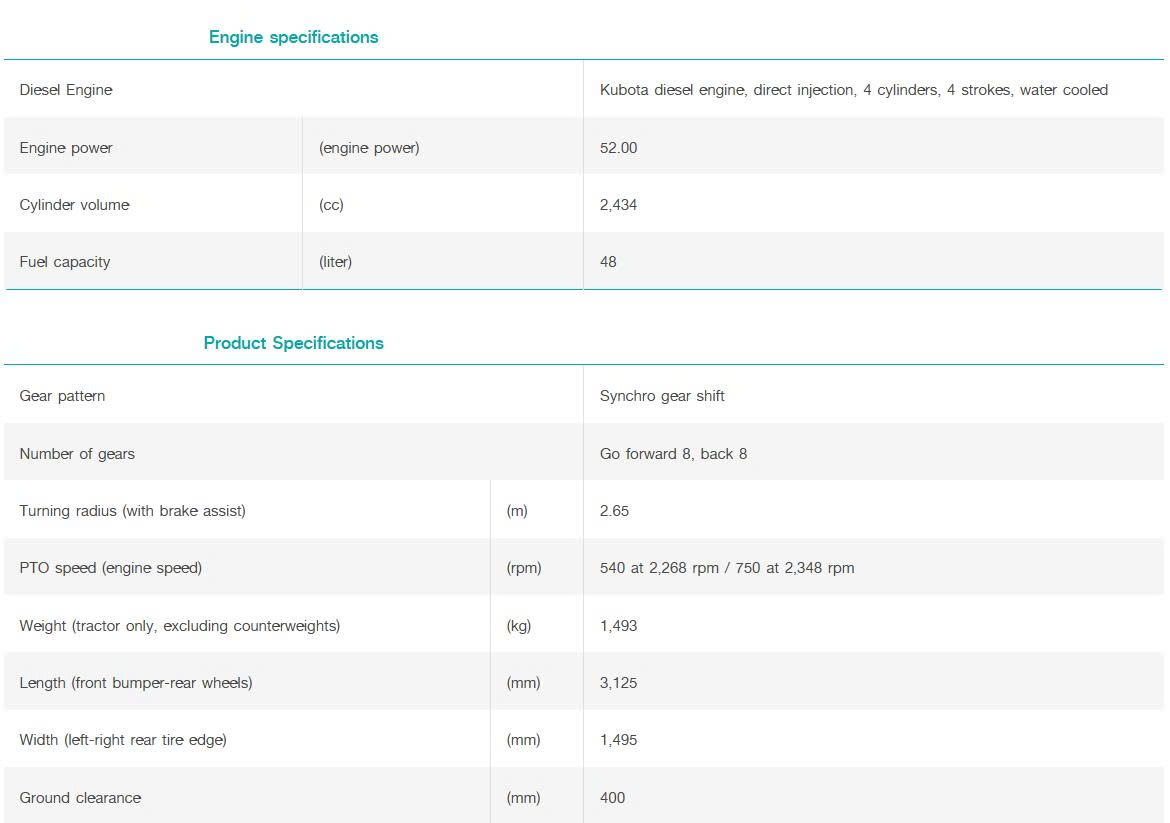Viewport: 1170px width, 823px height.
Task: Click the Product Specifications heading
Action: [293, 343]
